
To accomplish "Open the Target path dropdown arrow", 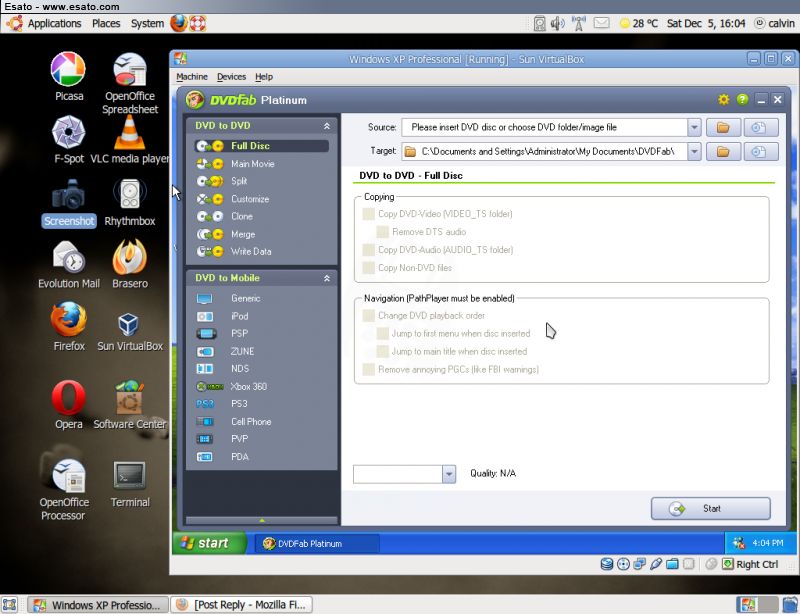I will (694, 152).
